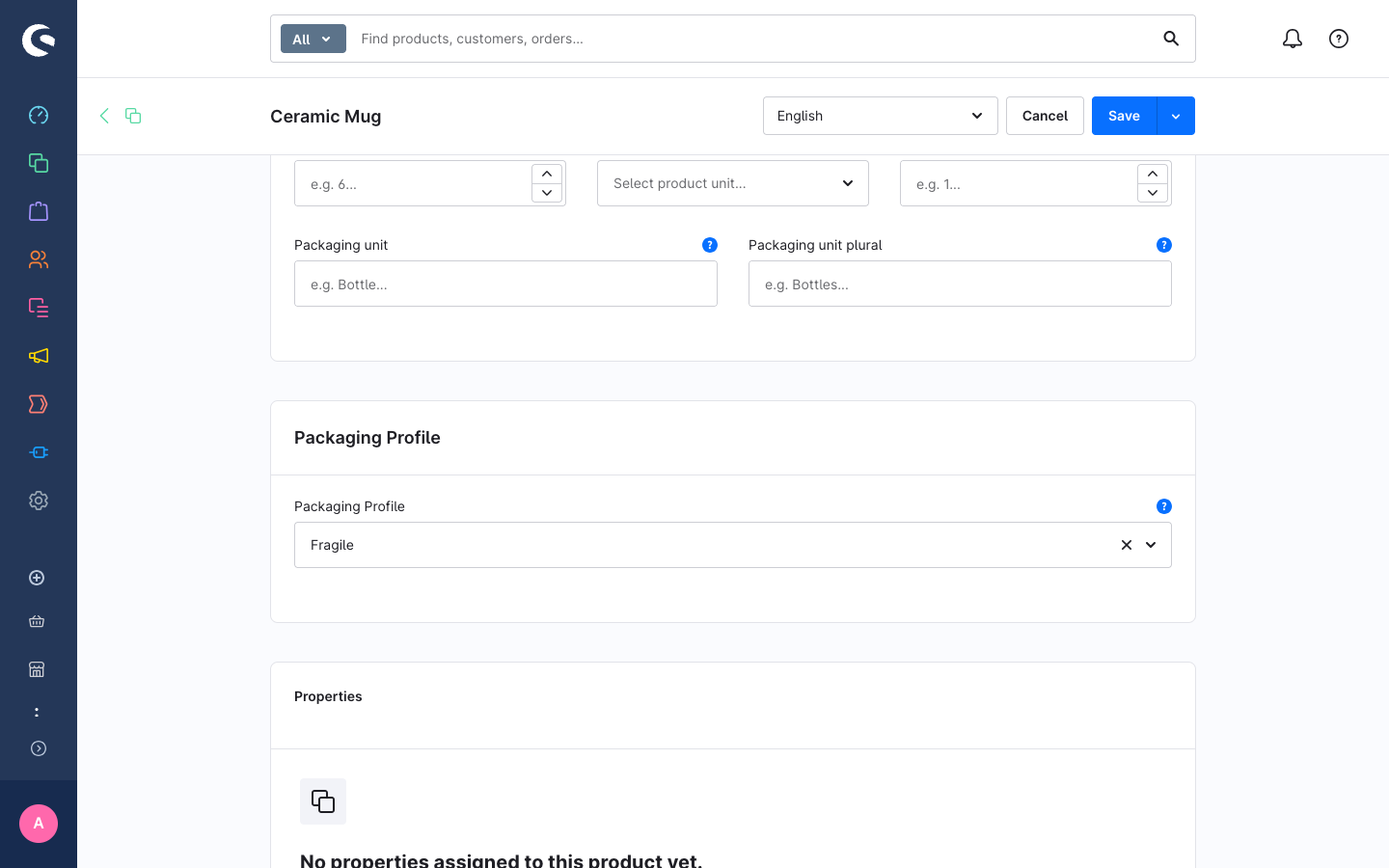Click the Properties card stack icon
The height and width of the screenshot is (868, 1389).
[323, 801]
